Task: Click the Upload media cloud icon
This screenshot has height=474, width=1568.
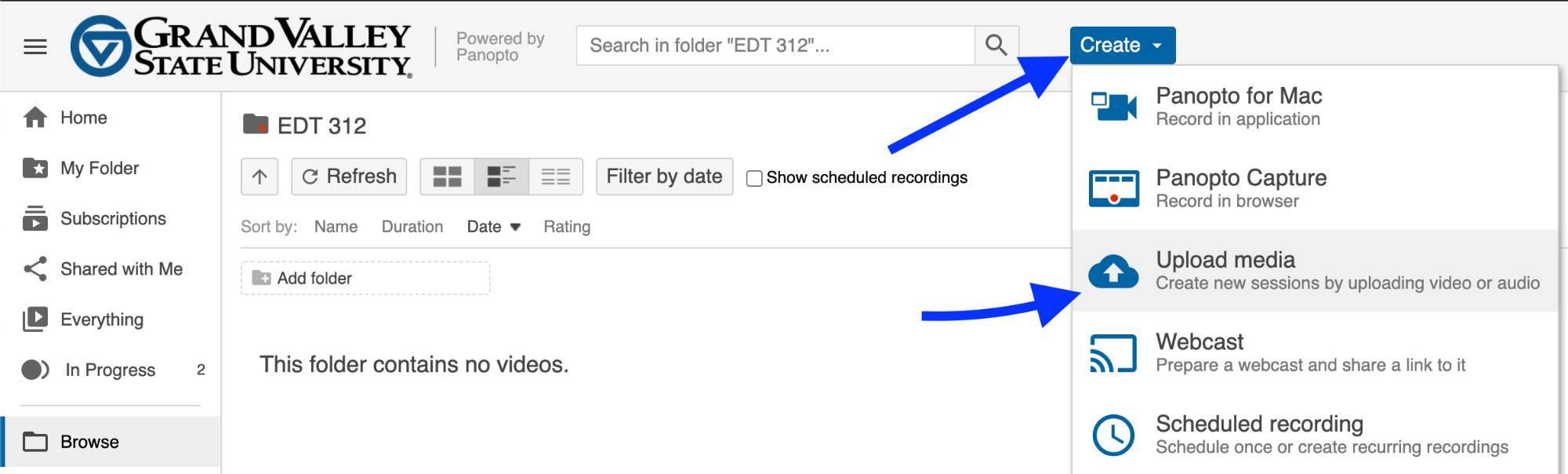Action: tap(1113, 272)
